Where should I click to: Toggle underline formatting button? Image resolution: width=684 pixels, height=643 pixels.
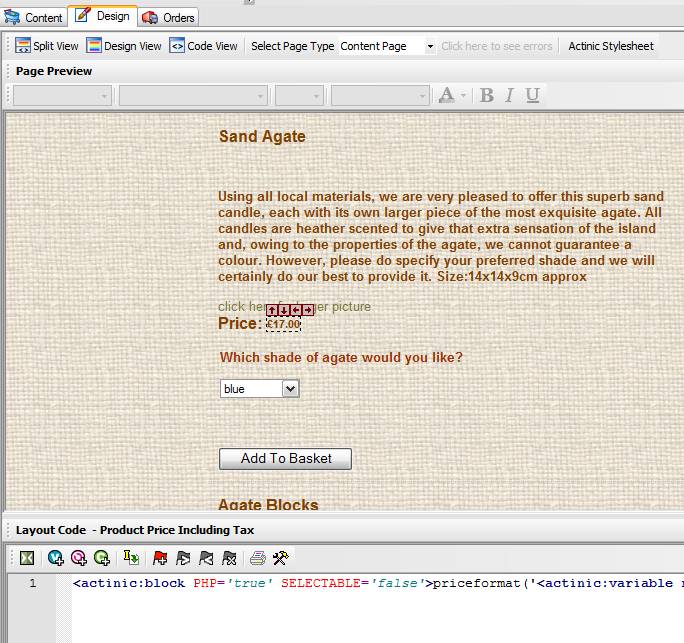[532, 95]
